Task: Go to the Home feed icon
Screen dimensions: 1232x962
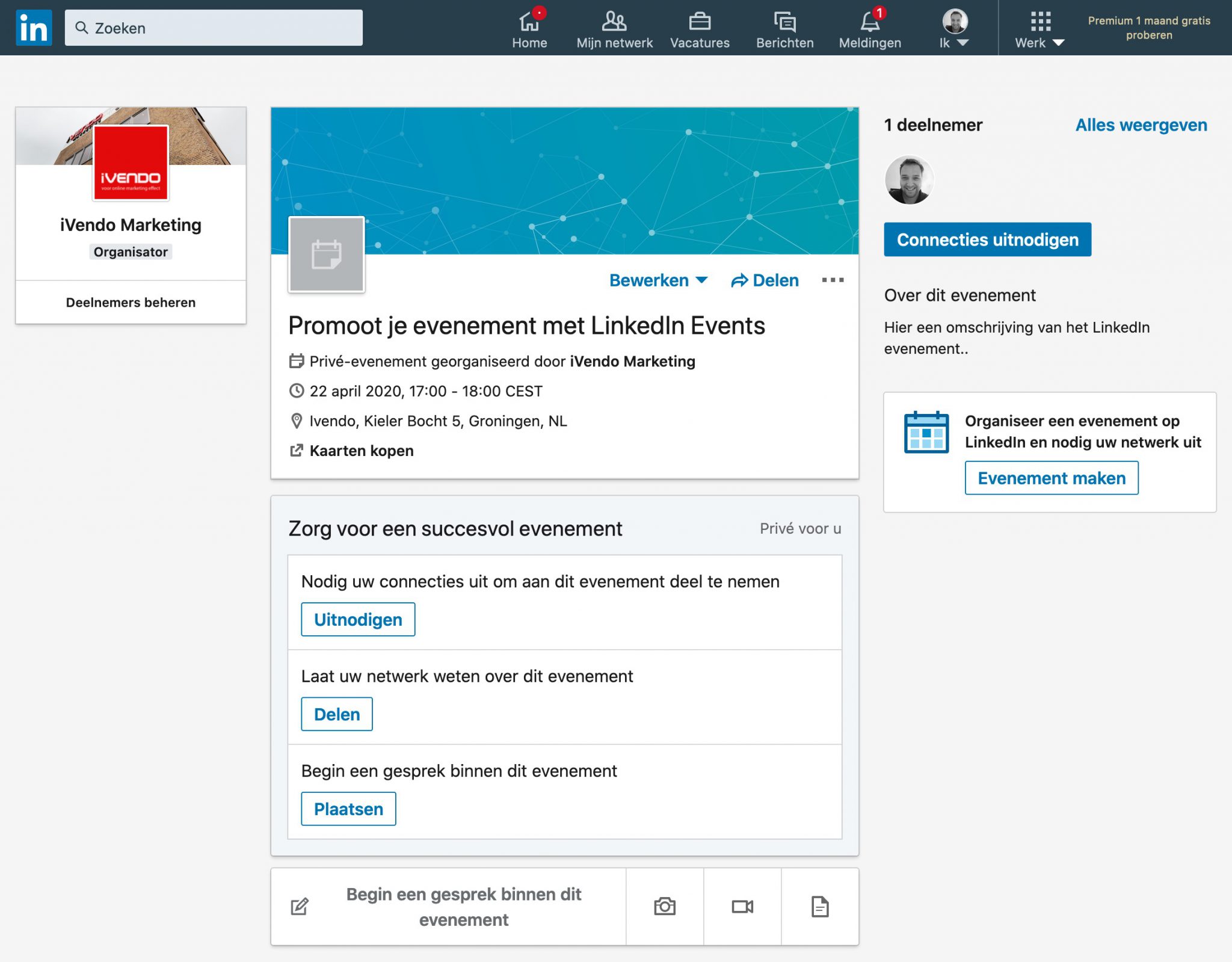Action: 529,28
